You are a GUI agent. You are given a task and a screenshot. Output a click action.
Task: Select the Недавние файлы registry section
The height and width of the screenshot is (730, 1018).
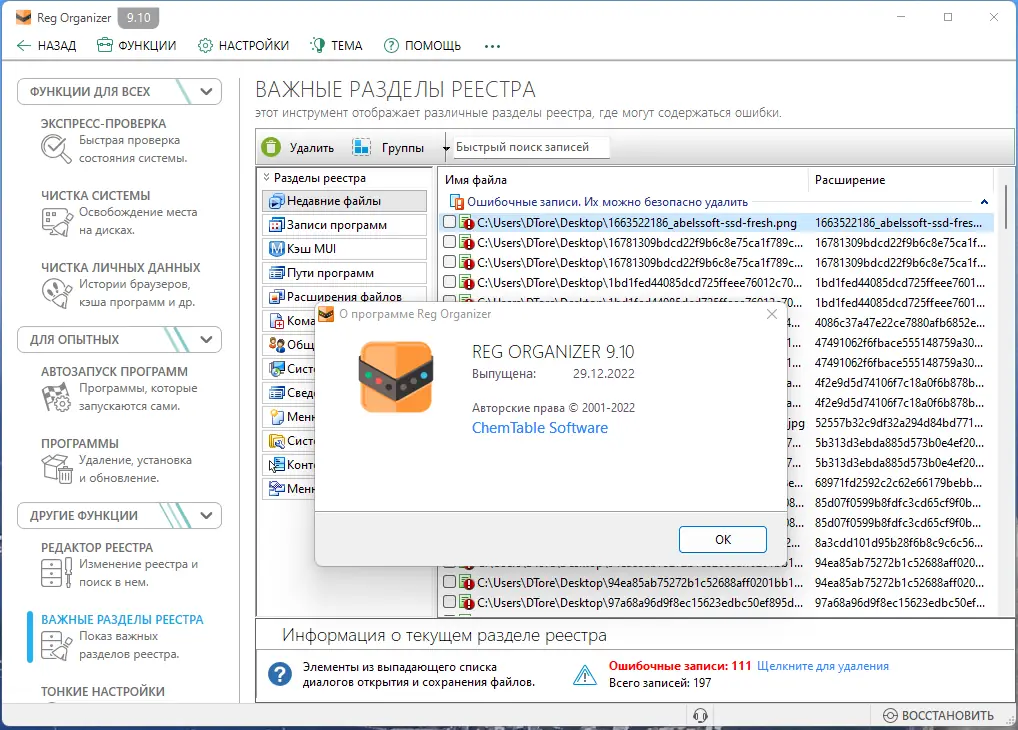pyautogui.click(x=344, y=201)
